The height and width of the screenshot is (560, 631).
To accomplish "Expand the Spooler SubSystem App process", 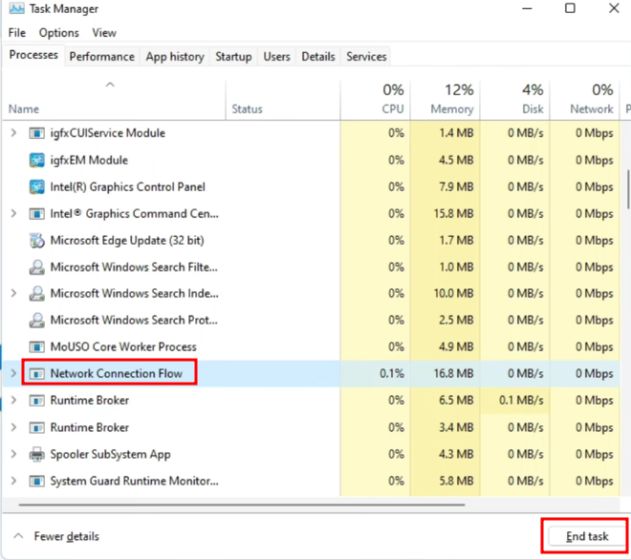I will coord(13,454).
